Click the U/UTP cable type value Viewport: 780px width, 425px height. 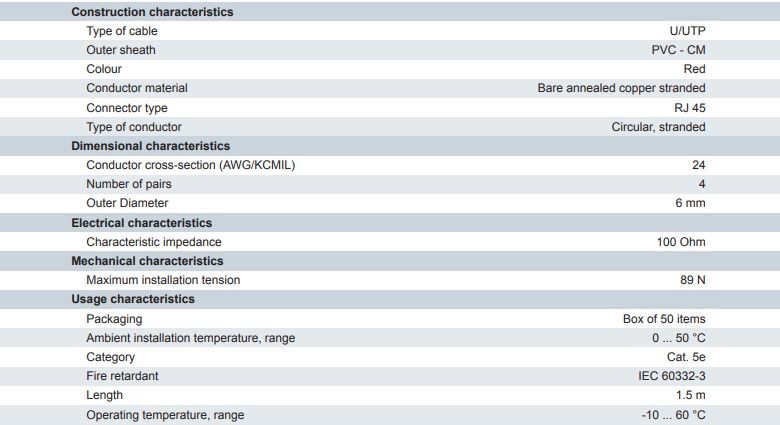pyautogui.click(x=687, y=31)
